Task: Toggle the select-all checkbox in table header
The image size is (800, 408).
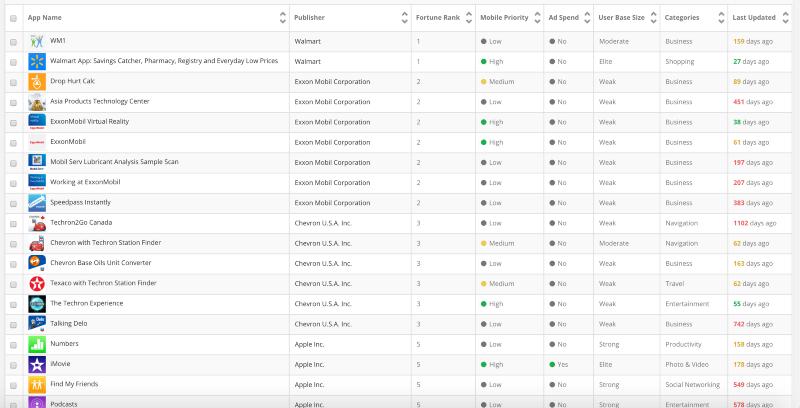Action: [13, 18]
